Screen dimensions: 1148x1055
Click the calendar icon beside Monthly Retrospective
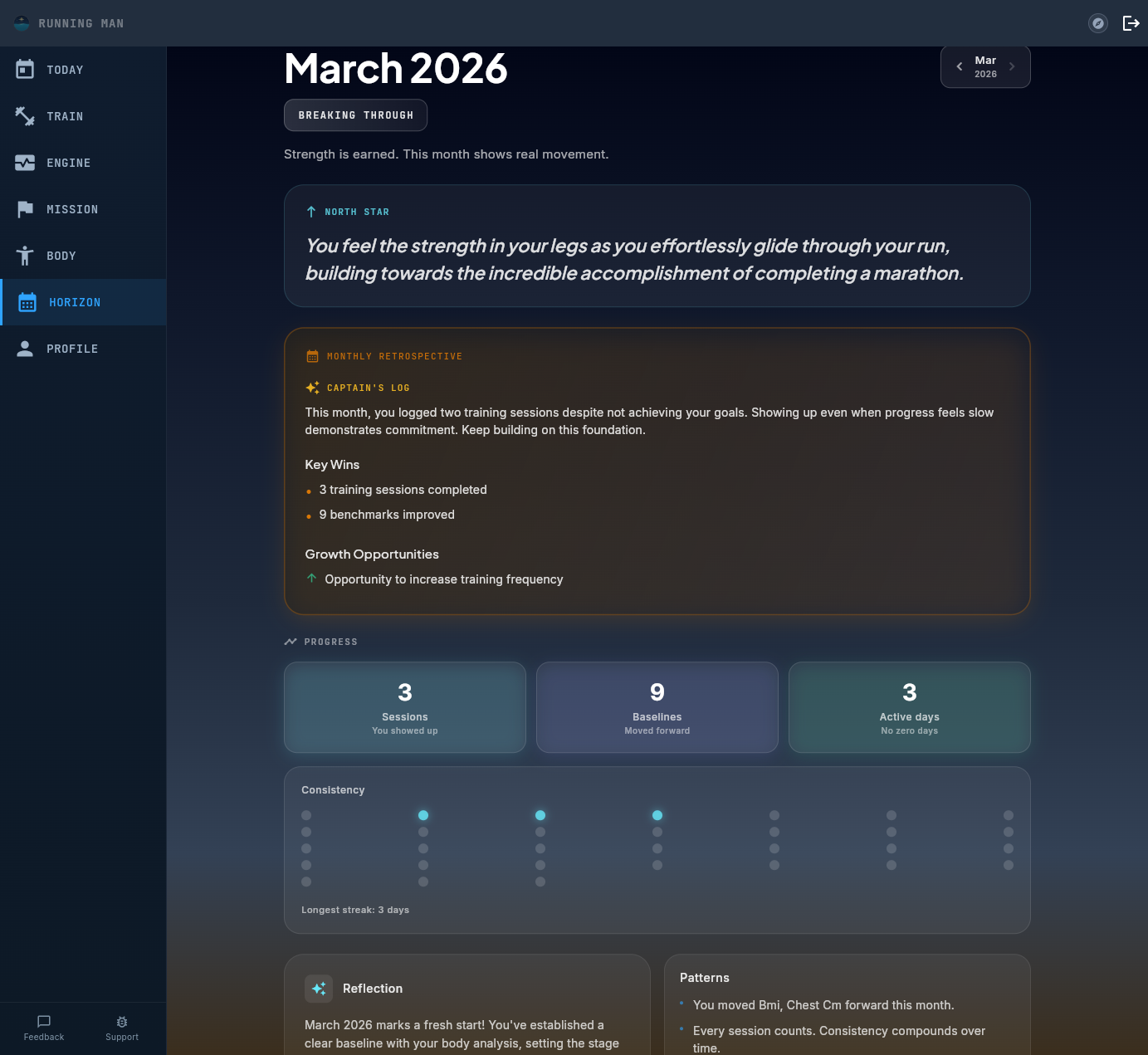coord(313,355)
